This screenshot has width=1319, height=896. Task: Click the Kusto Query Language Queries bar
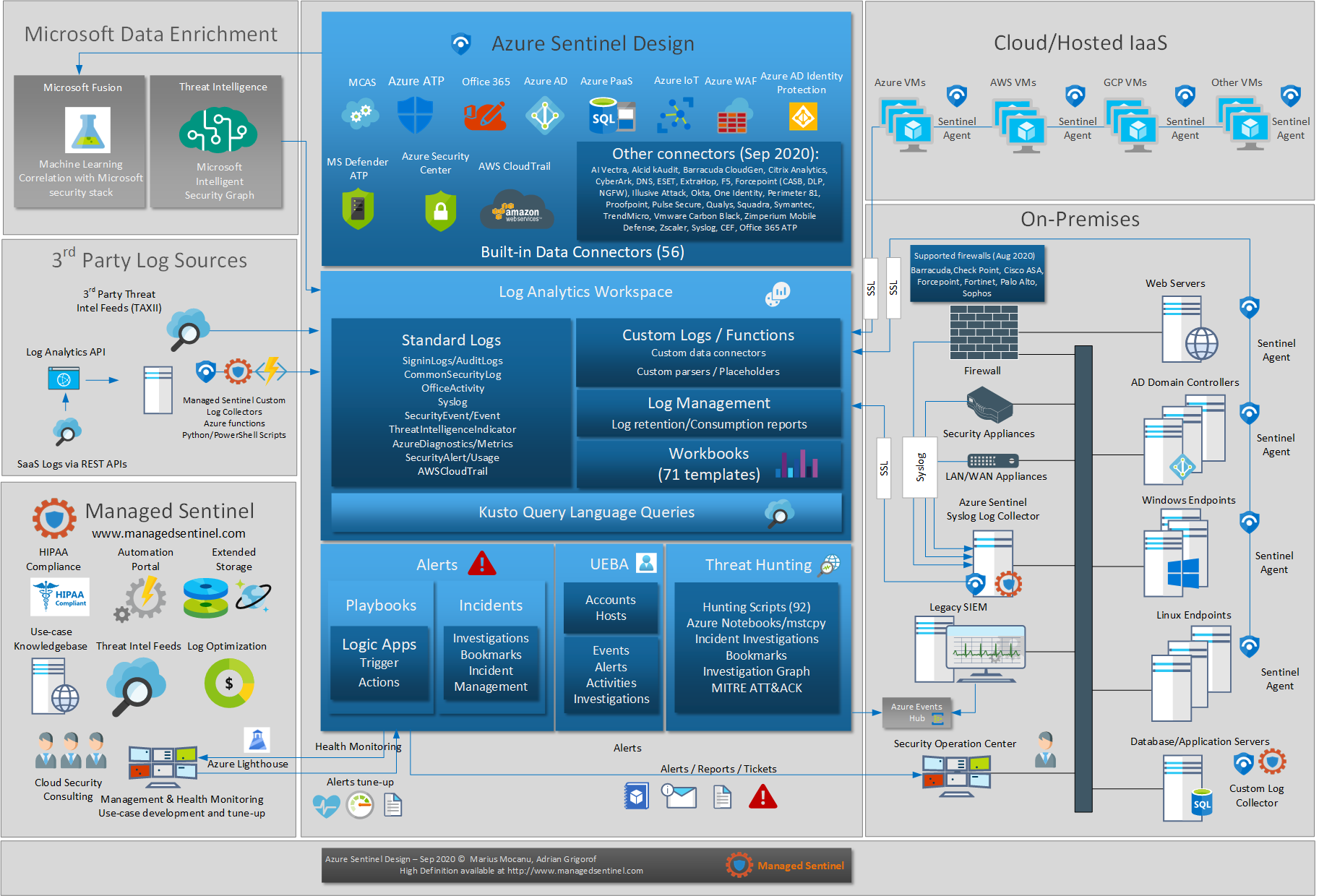[586, 512]
